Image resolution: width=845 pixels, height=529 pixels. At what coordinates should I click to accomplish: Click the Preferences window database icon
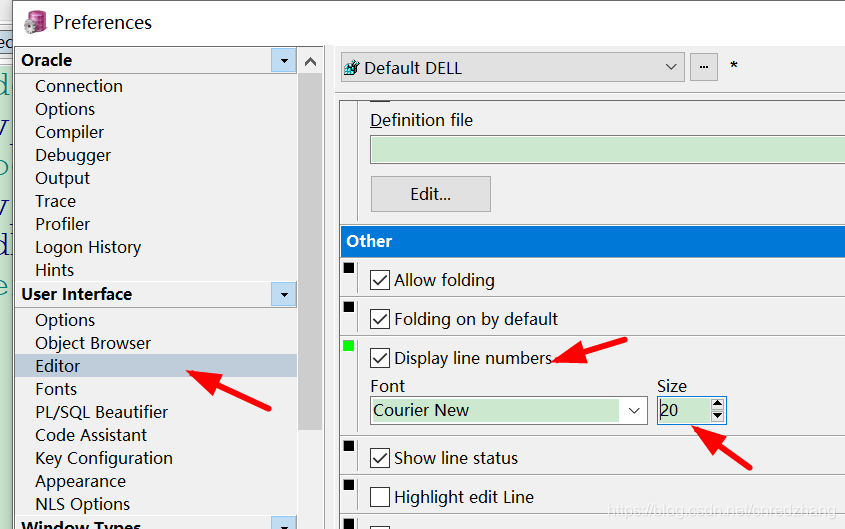coord(36,22)
